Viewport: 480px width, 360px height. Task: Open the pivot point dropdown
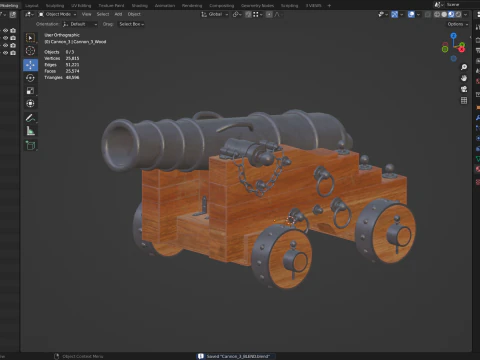pyautogui.click(x=237, y=14)
